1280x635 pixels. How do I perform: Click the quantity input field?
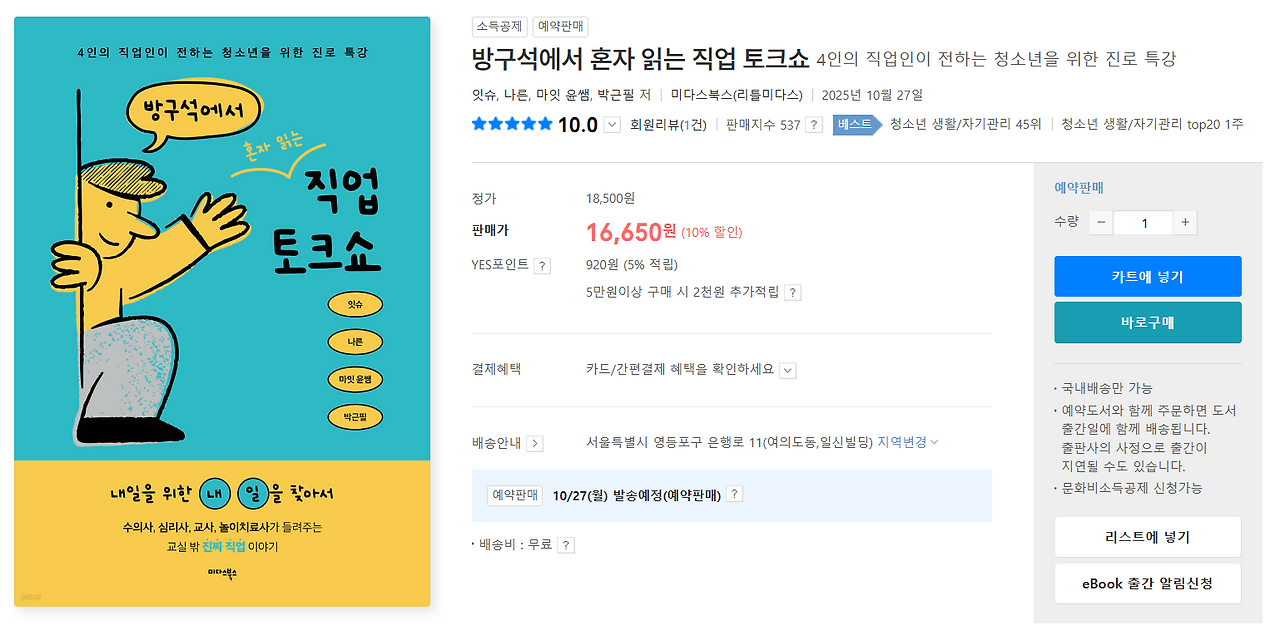1143,222
